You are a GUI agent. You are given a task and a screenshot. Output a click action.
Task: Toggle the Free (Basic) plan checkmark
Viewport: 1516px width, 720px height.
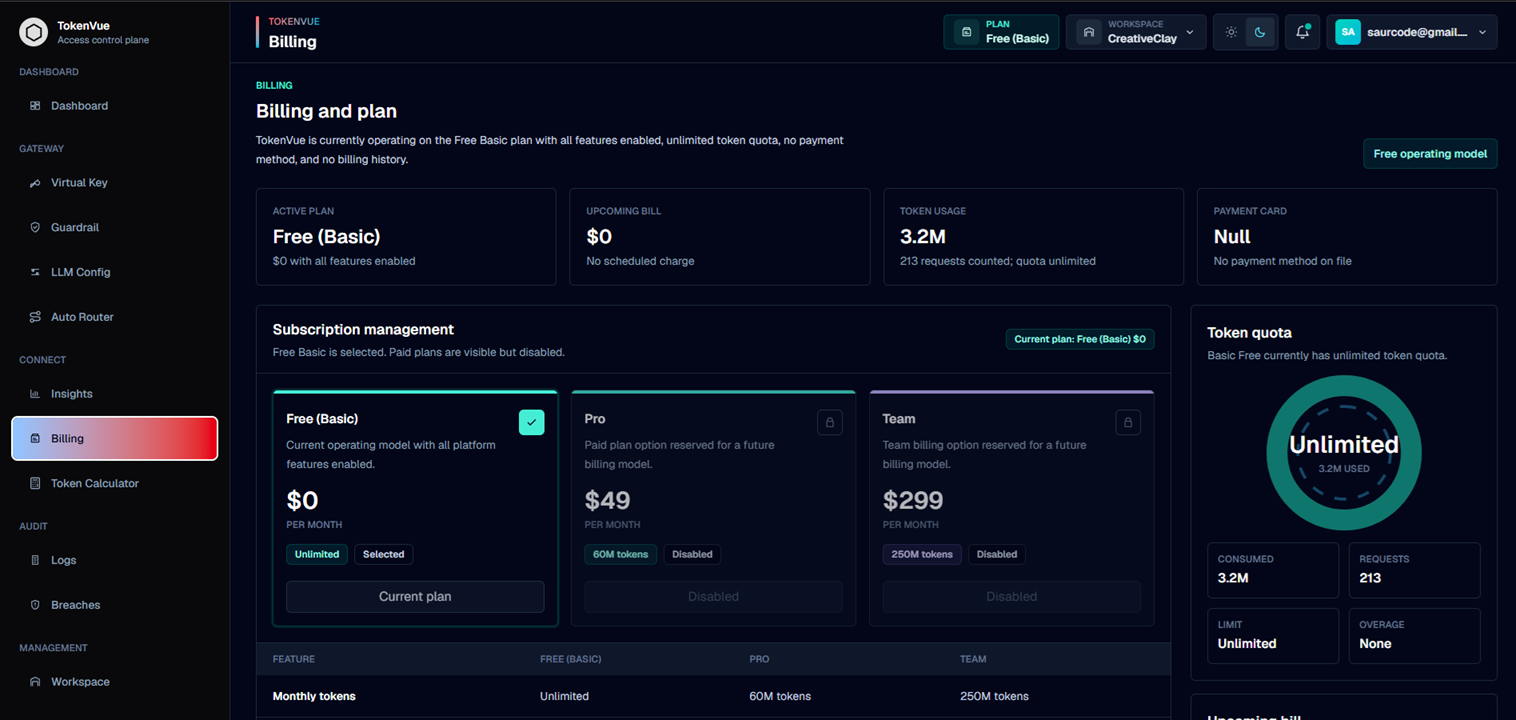click(x=531, y=422)
